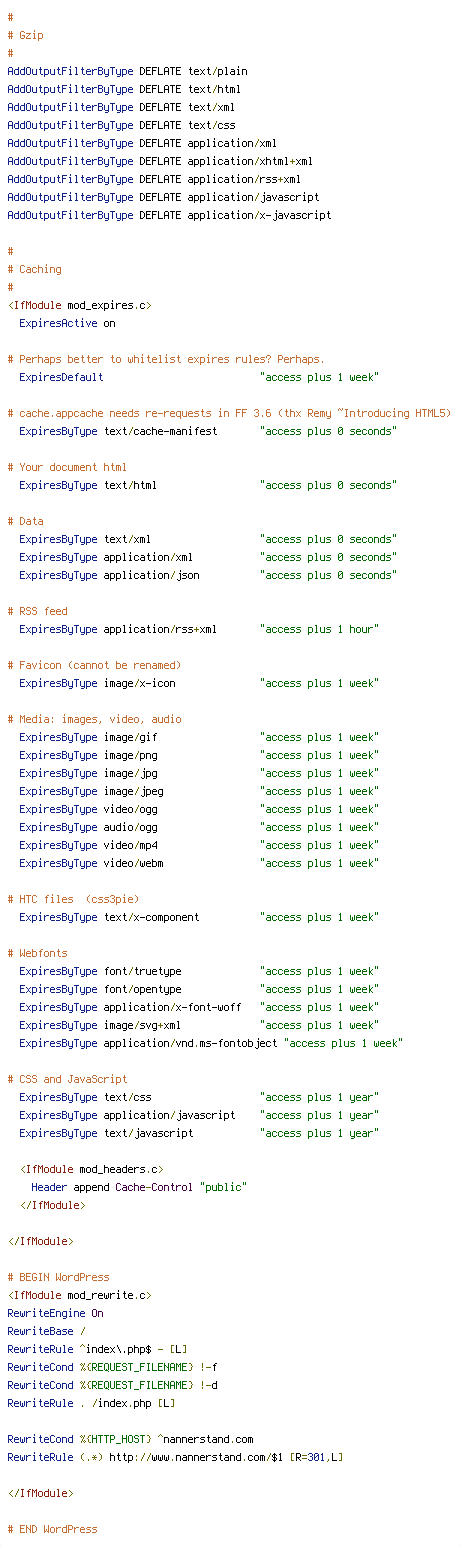The image size is (460, 1546).
Task: Click the 'video/webm' ExpiresByType line
Action: click(x=199, y=863)
